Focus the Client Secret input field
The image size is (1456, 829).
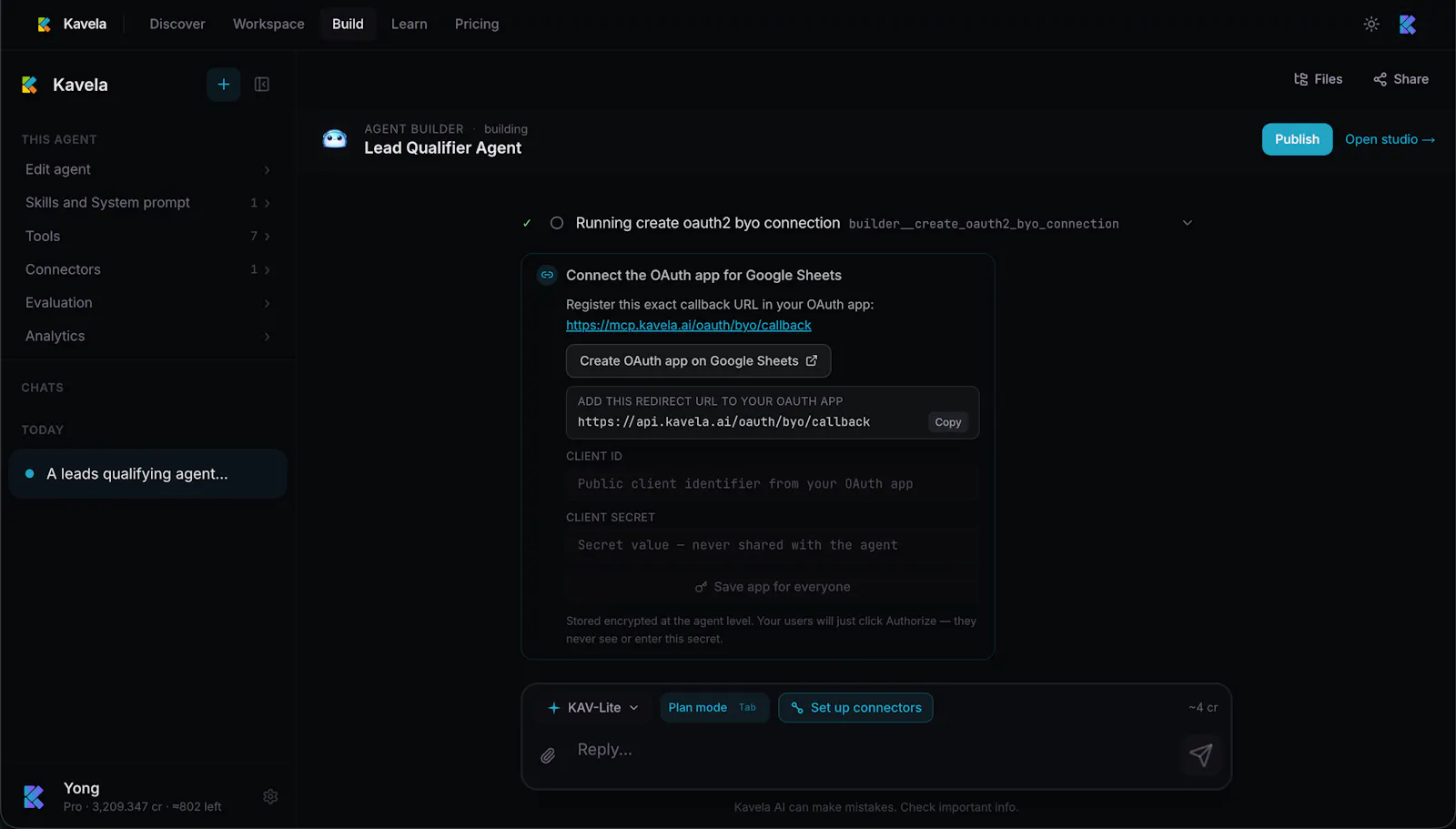pos(773,545)
